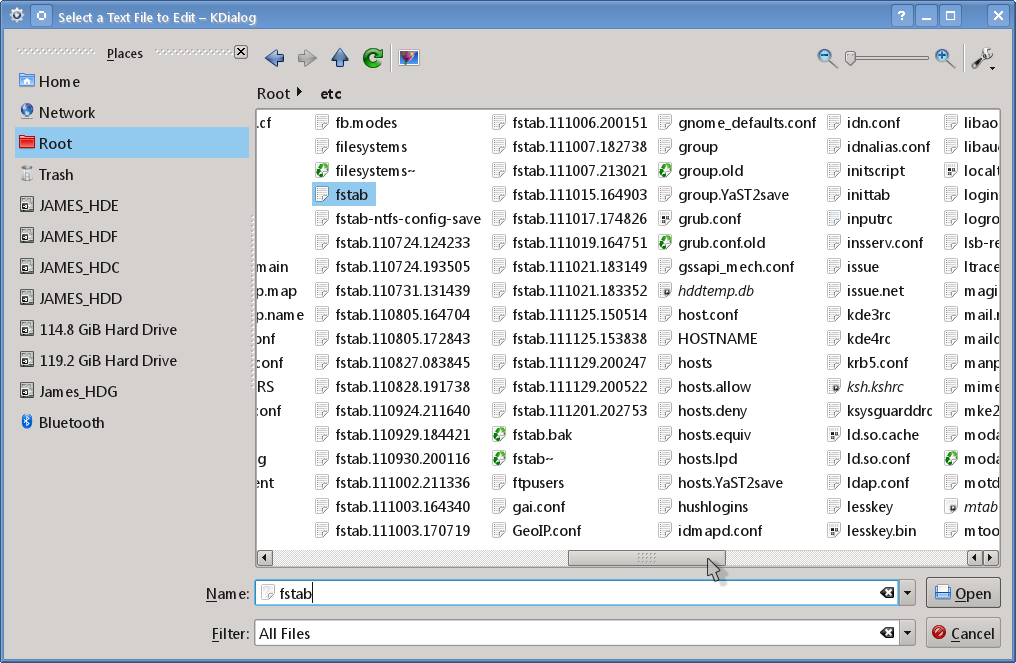Open Trash in Places

pos(132,174)
